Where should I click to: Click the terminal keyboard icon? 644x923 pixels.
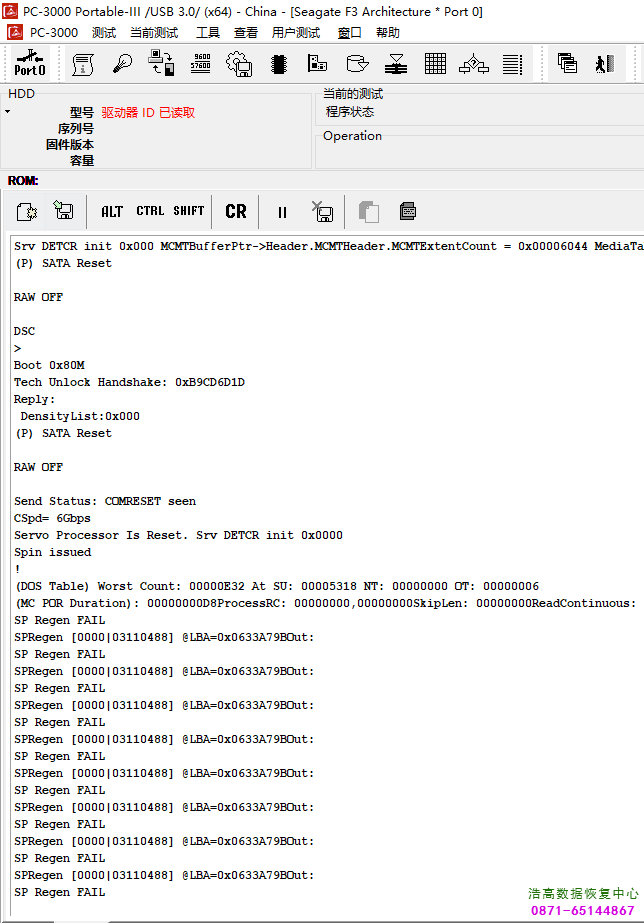[x=407, y=211]
